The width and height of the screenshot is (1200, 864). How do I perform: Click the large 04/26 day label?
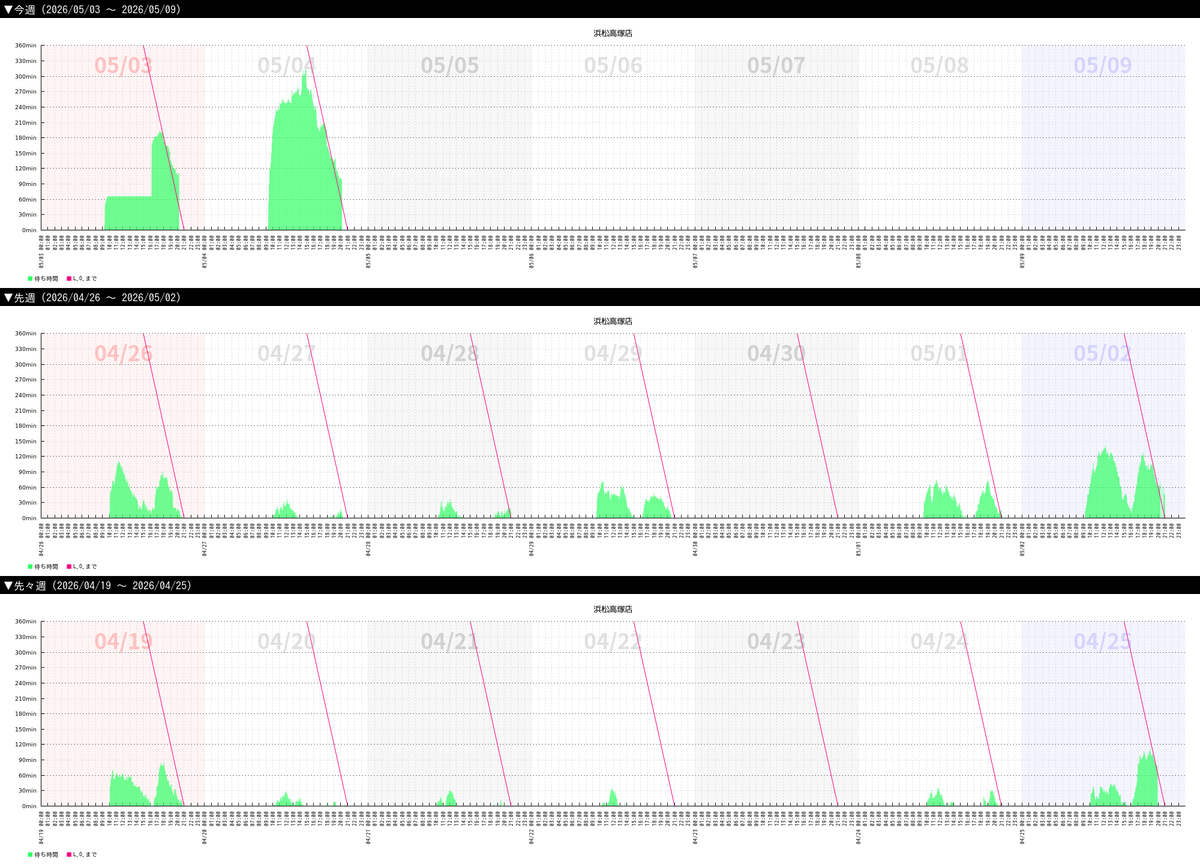tap(124, 354)
